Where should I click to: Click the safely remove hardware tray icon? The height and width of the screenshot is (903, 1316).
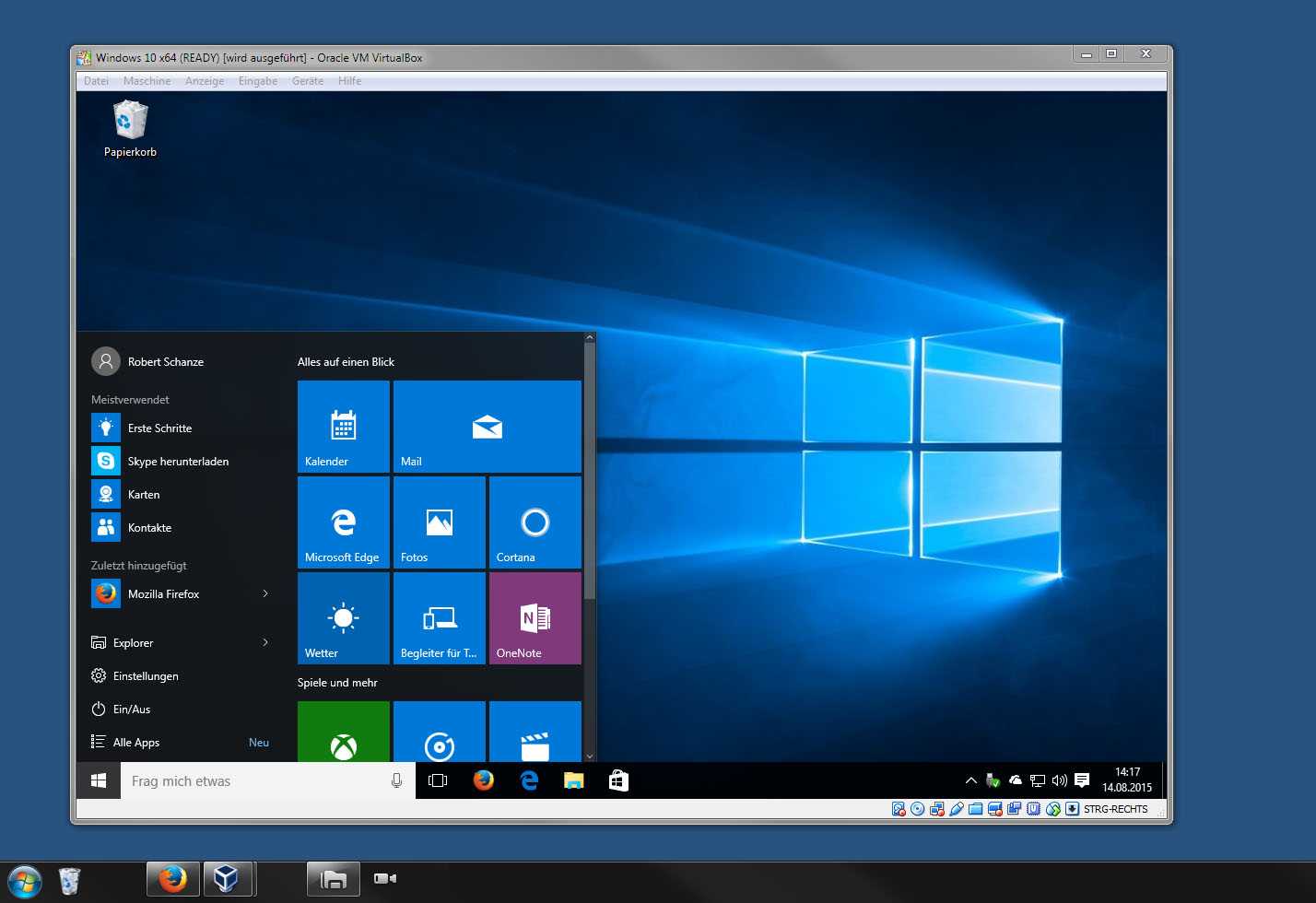(993, 780)
